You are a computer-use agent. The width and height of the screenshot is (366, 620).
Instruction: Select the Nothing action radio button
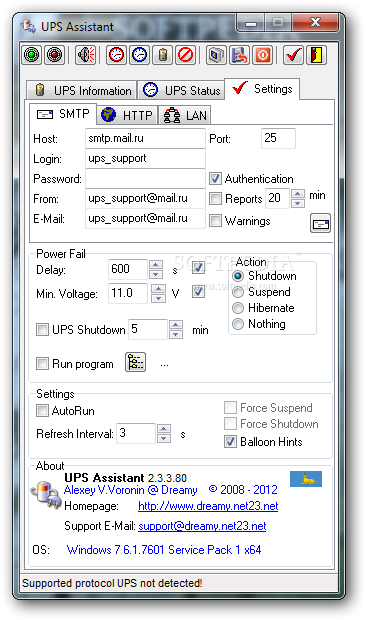click(238, 324)
